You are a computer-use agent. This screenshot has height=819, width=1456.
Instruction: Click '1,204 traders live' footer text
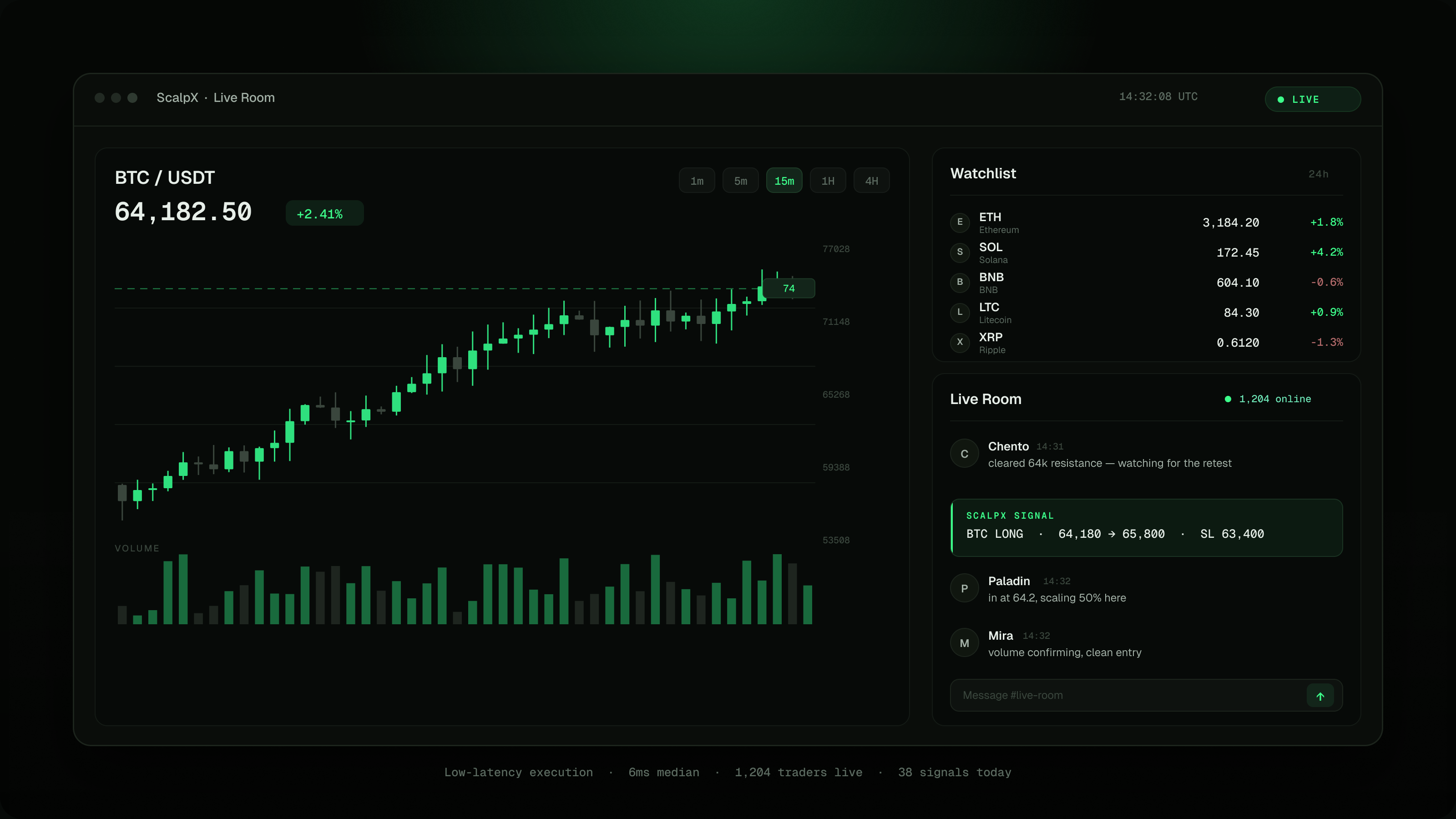coord(798,773)
